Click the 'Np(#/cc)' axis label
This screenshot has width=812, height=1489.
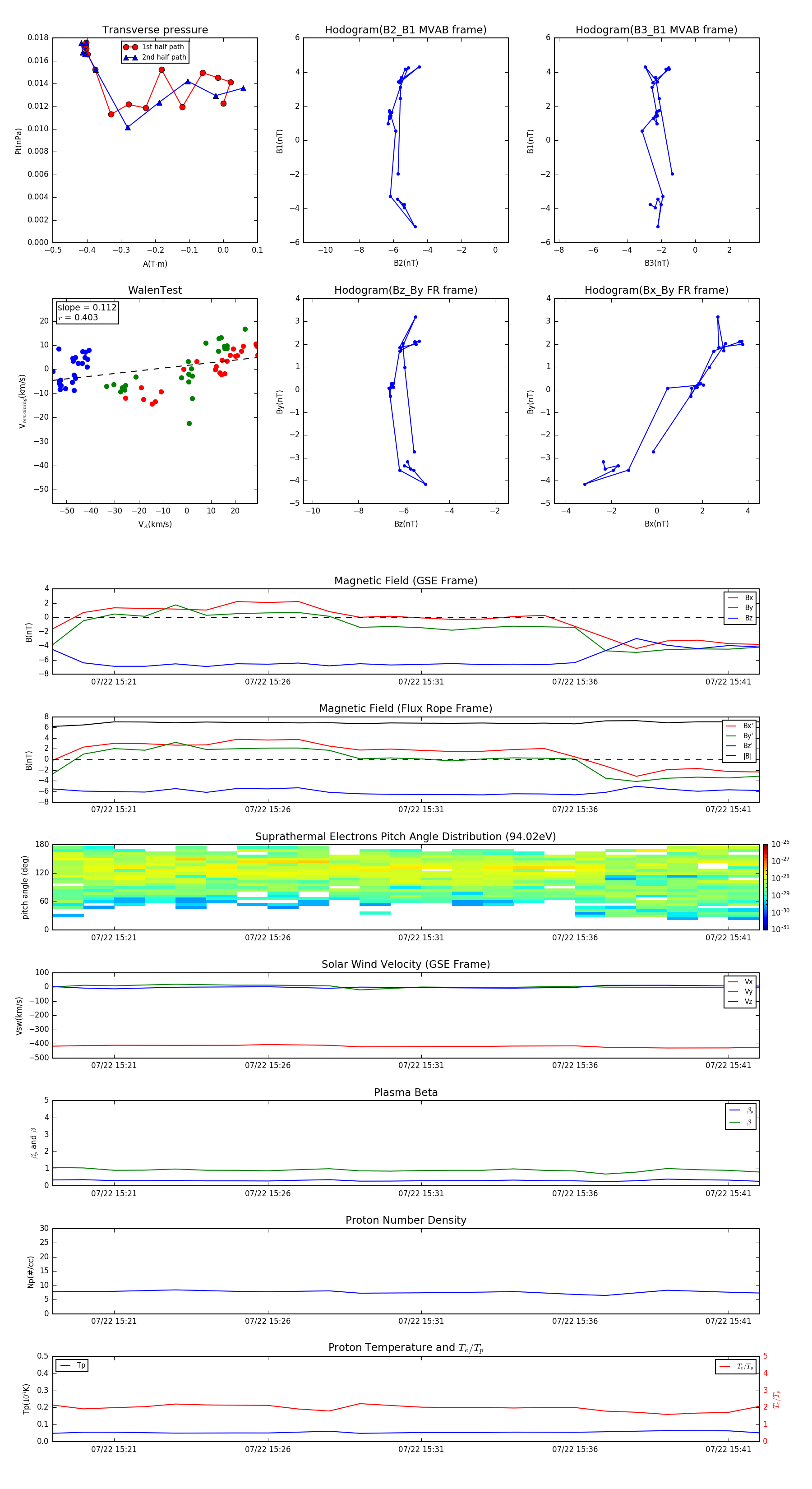[31, 1272]
